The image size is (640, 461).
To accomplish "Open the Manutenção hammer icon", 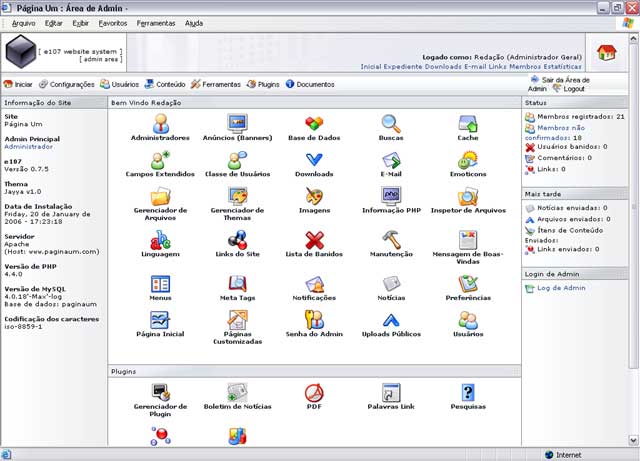I will point(391,240).
